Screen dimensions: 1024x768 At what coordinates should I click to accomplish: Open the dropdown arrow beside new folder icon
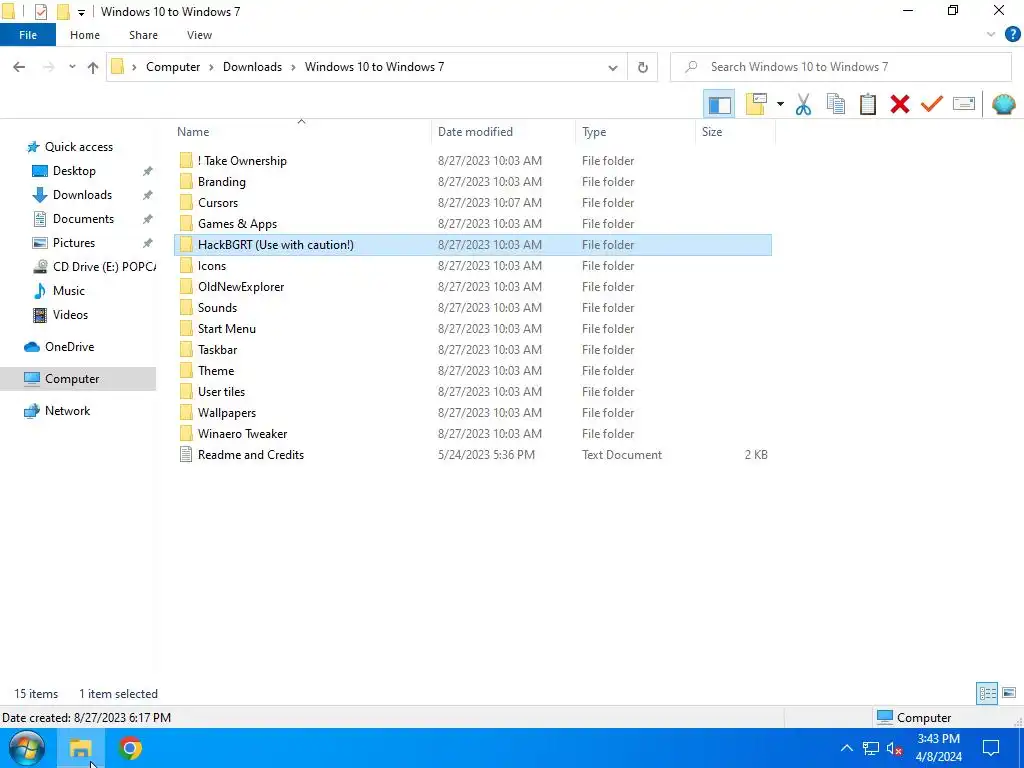tap(780, 104)
